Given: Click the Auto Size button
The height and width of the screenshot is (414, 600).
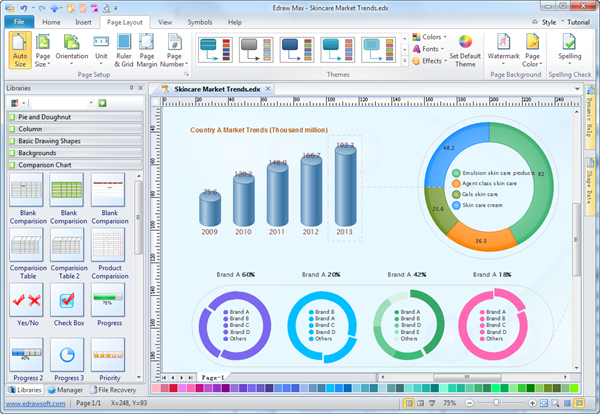Looking at the screenshot, I should tap(20, 49).
